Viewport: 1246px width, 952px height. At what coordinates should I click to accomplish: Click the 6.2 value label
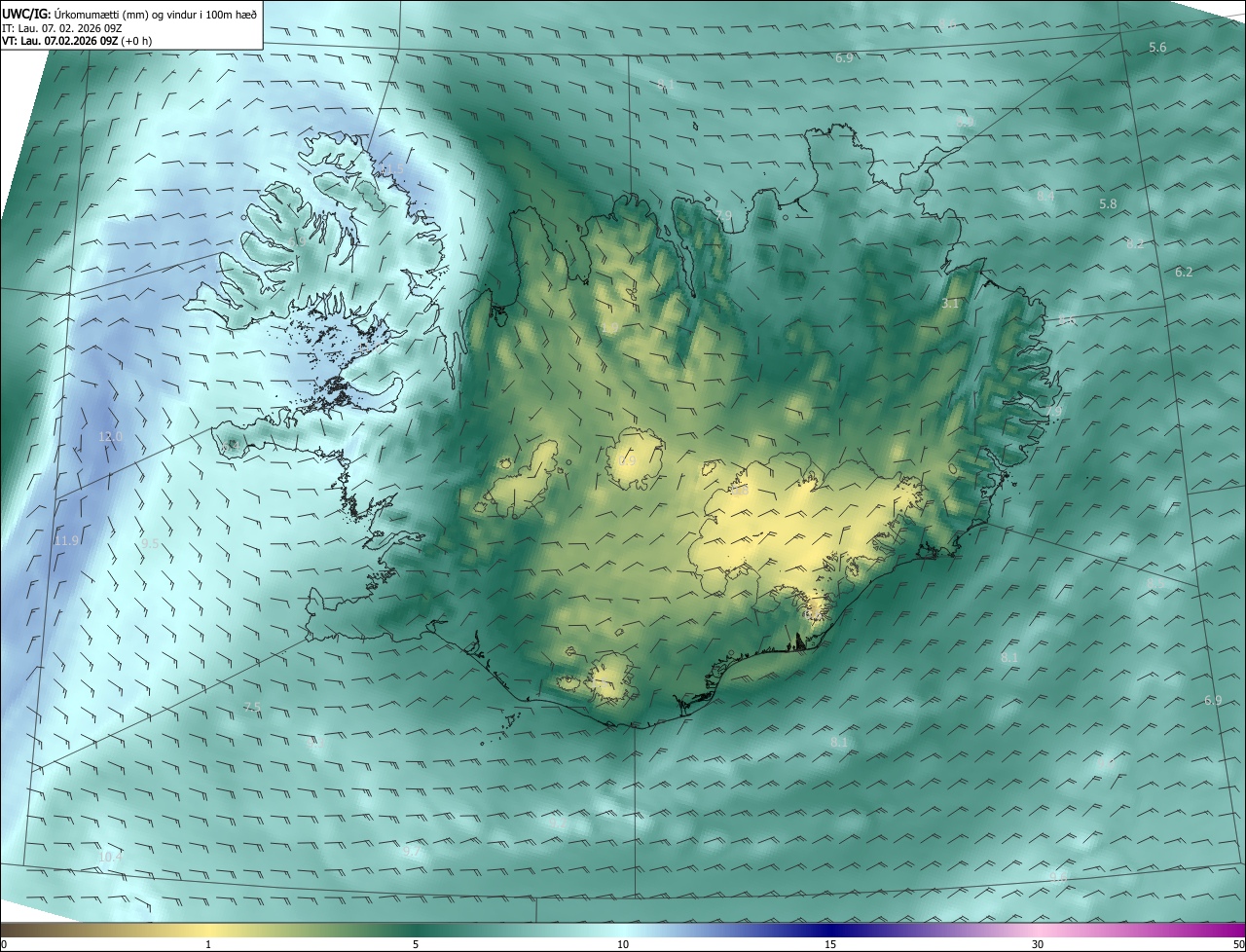1184,273
